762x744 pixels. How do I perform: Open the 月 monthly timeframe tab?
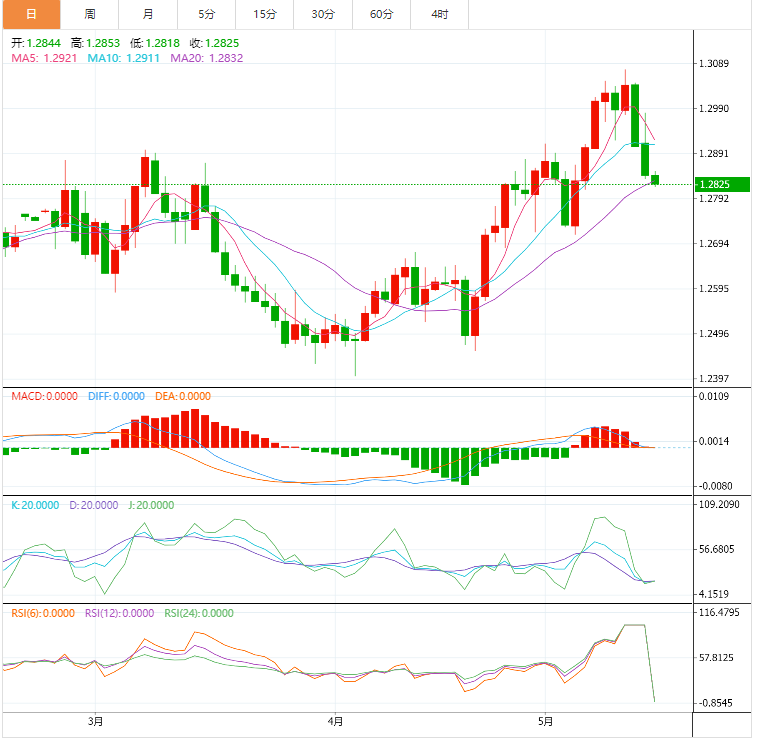[148, 14]
